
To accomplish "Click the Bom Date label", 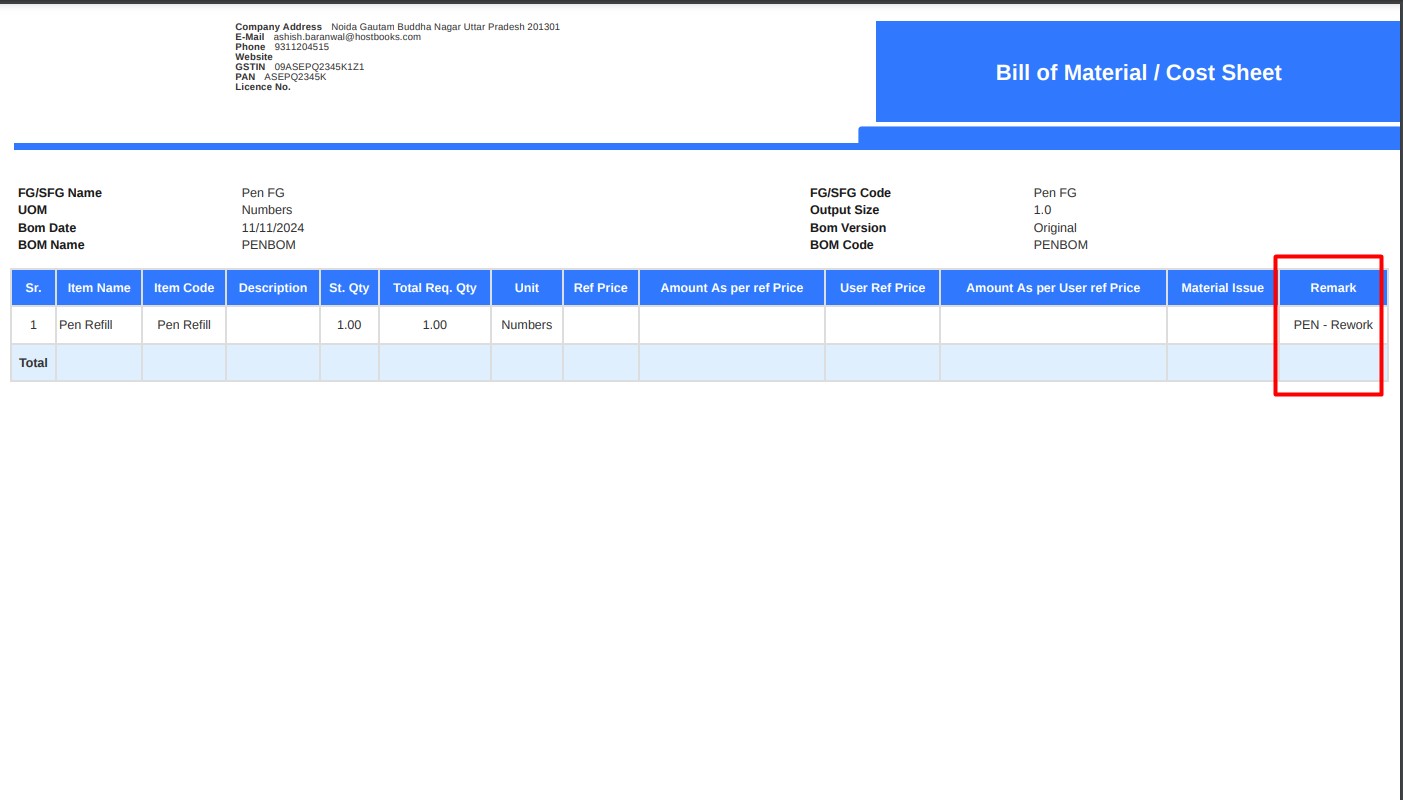I will click(x=47, y=228).
